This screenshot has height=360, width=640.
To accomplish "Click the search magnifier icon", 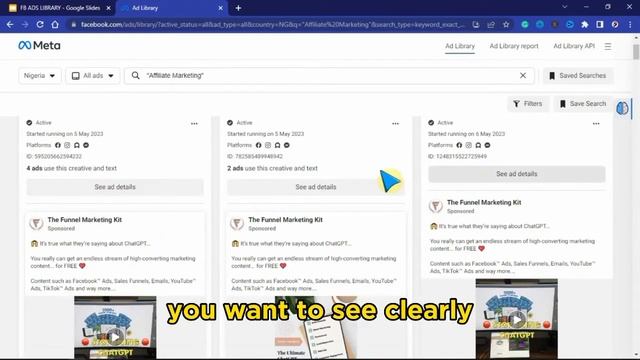I will click(x=136, y=76).
